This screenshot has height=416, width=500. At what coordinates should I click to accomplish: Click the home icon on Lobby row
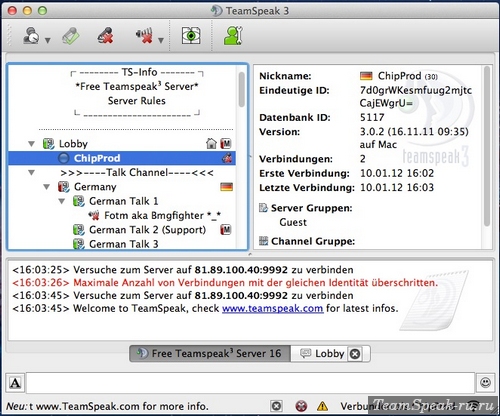[x=211, y=143]
